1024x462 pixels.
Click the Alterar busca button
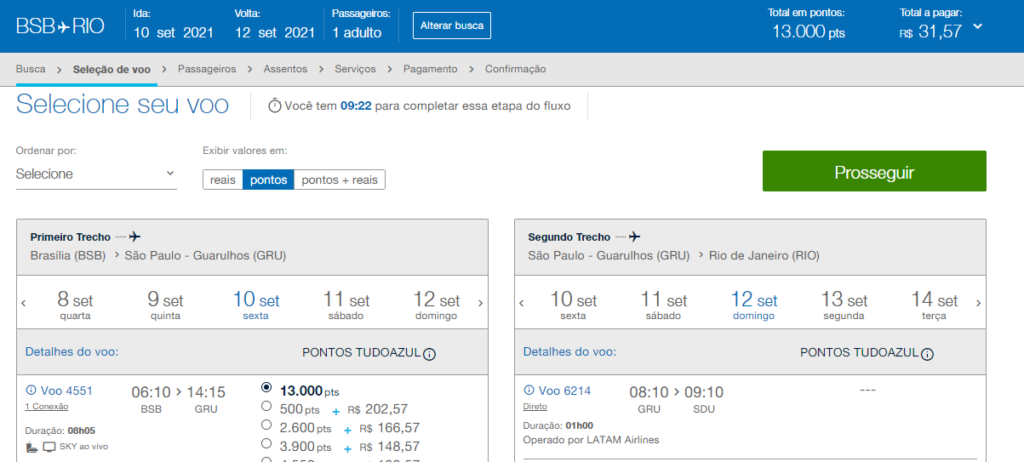(x=452, y=26)
